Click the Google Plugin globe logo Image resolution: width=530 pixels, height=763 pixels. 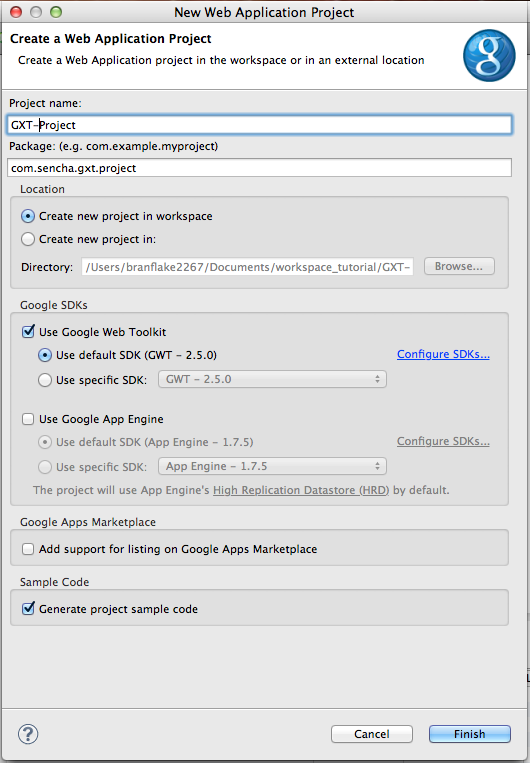pos(489,55)
